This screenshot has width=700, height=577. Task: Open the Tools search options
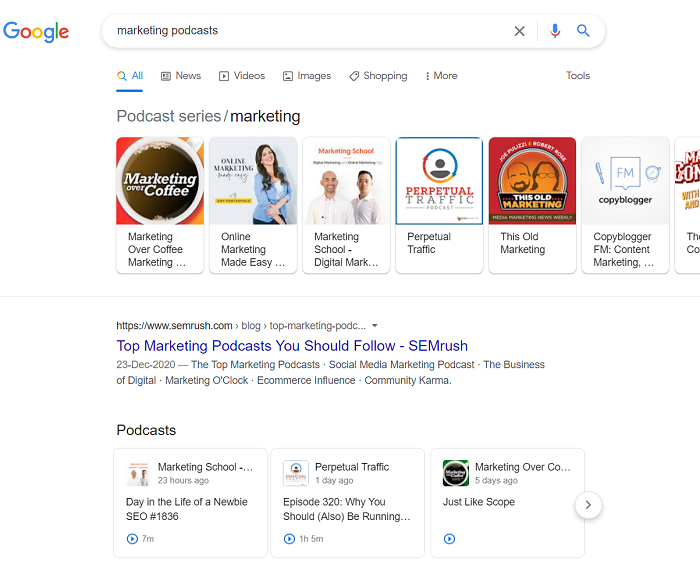tap(578, 76)
